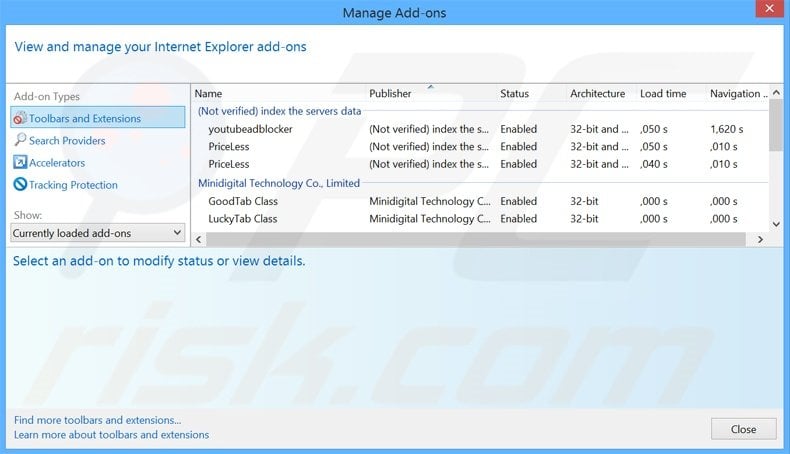Click the Status column header

click(x=514, y=94)
